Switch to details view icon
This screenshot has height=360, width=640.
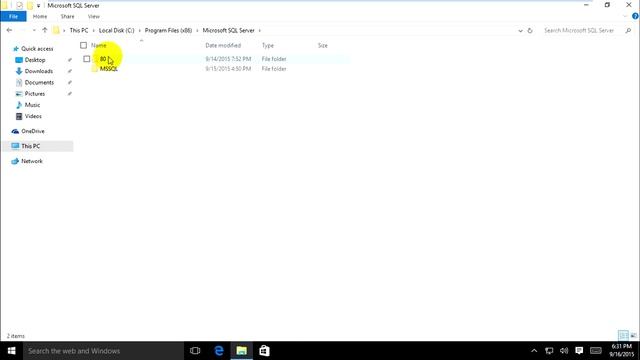click(x=623, y=336)
